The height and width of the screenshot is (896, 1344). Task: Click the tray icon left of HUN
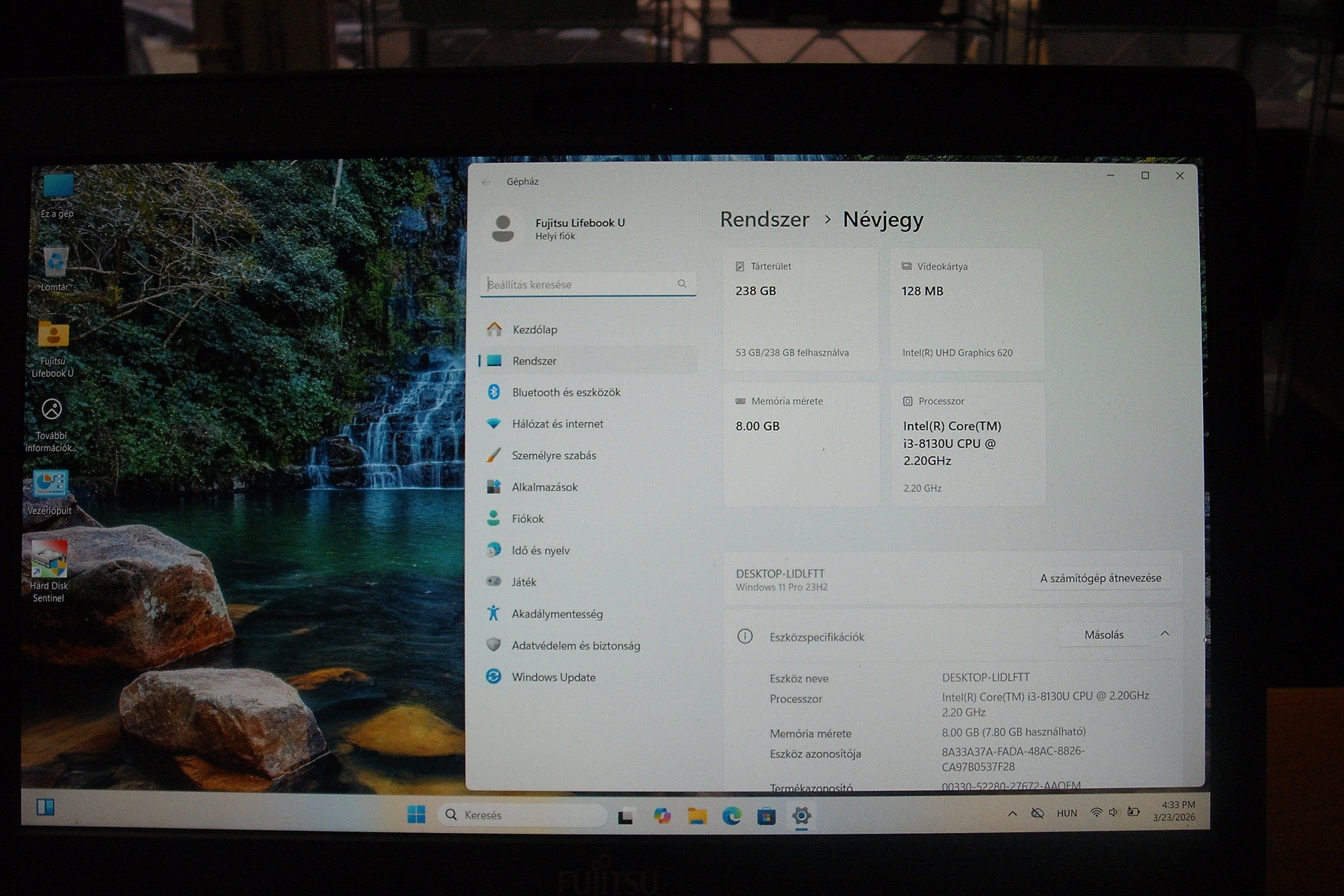1038,813
